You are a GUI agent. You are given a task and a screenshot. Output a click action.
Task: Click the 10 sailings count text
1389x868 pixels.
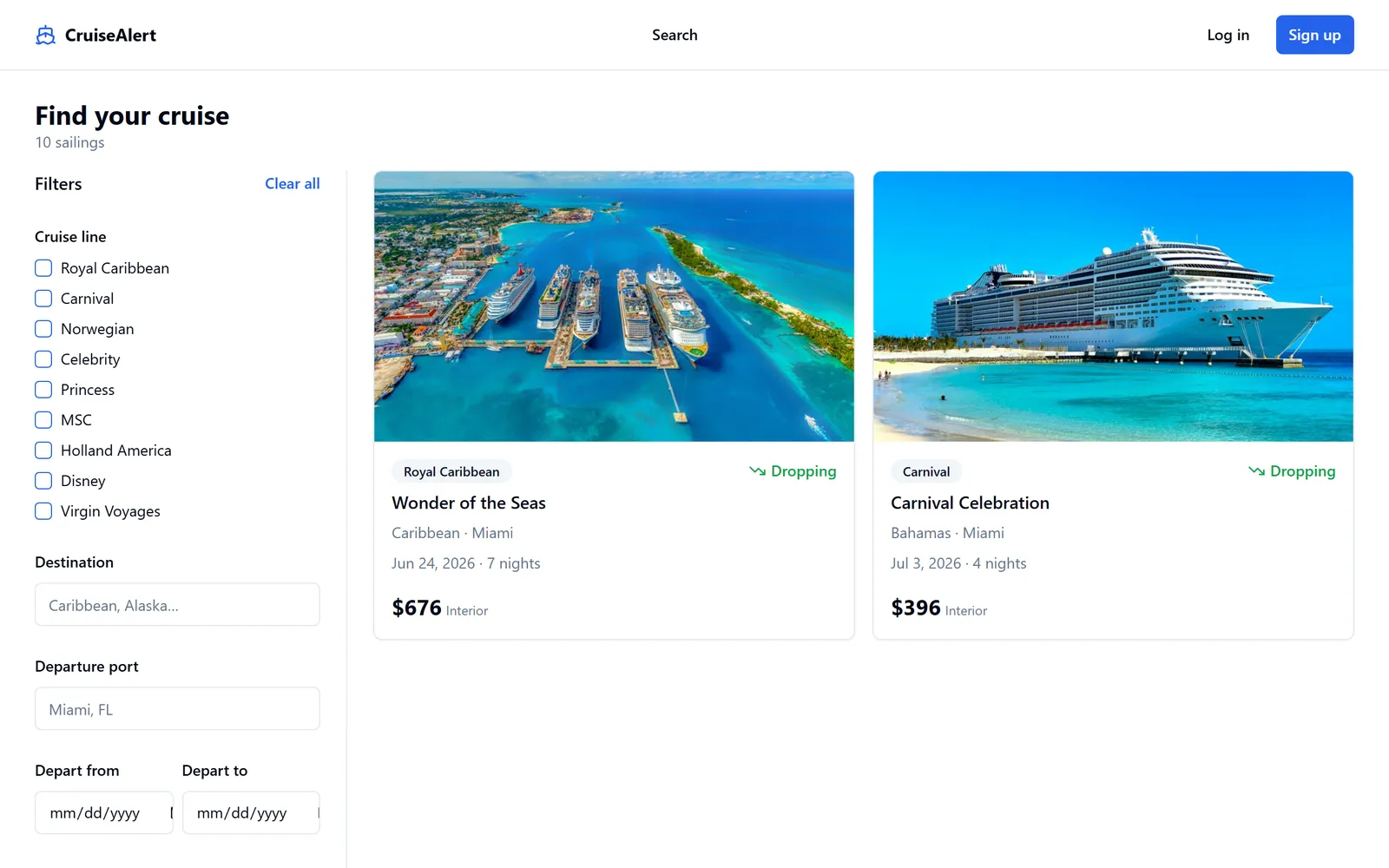[69, 142]
